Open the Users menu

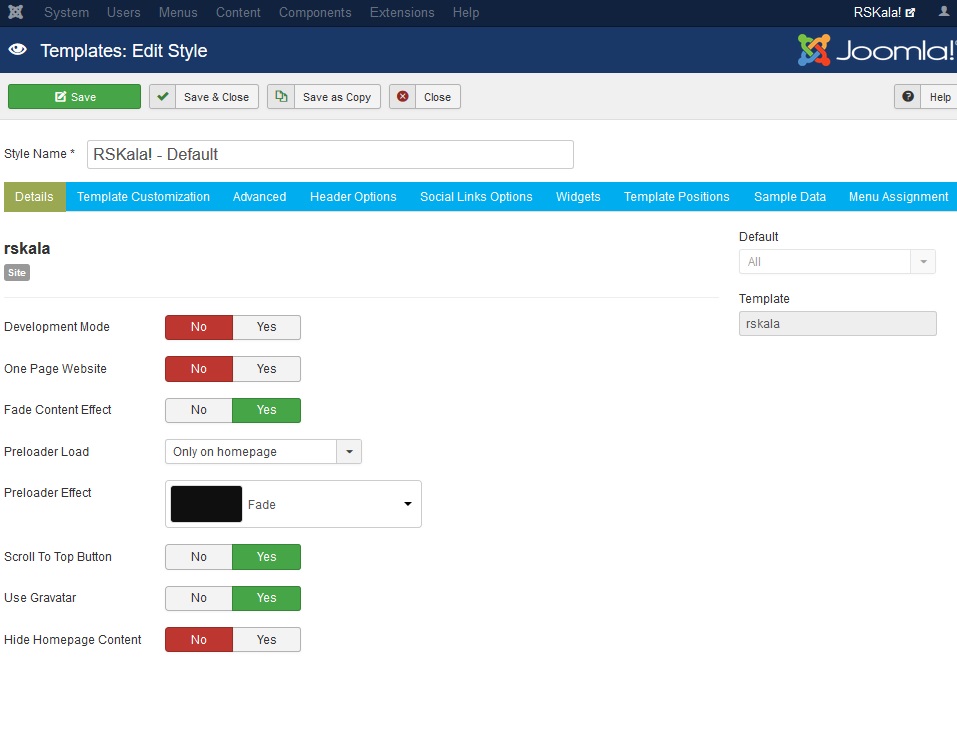(124, 12)
